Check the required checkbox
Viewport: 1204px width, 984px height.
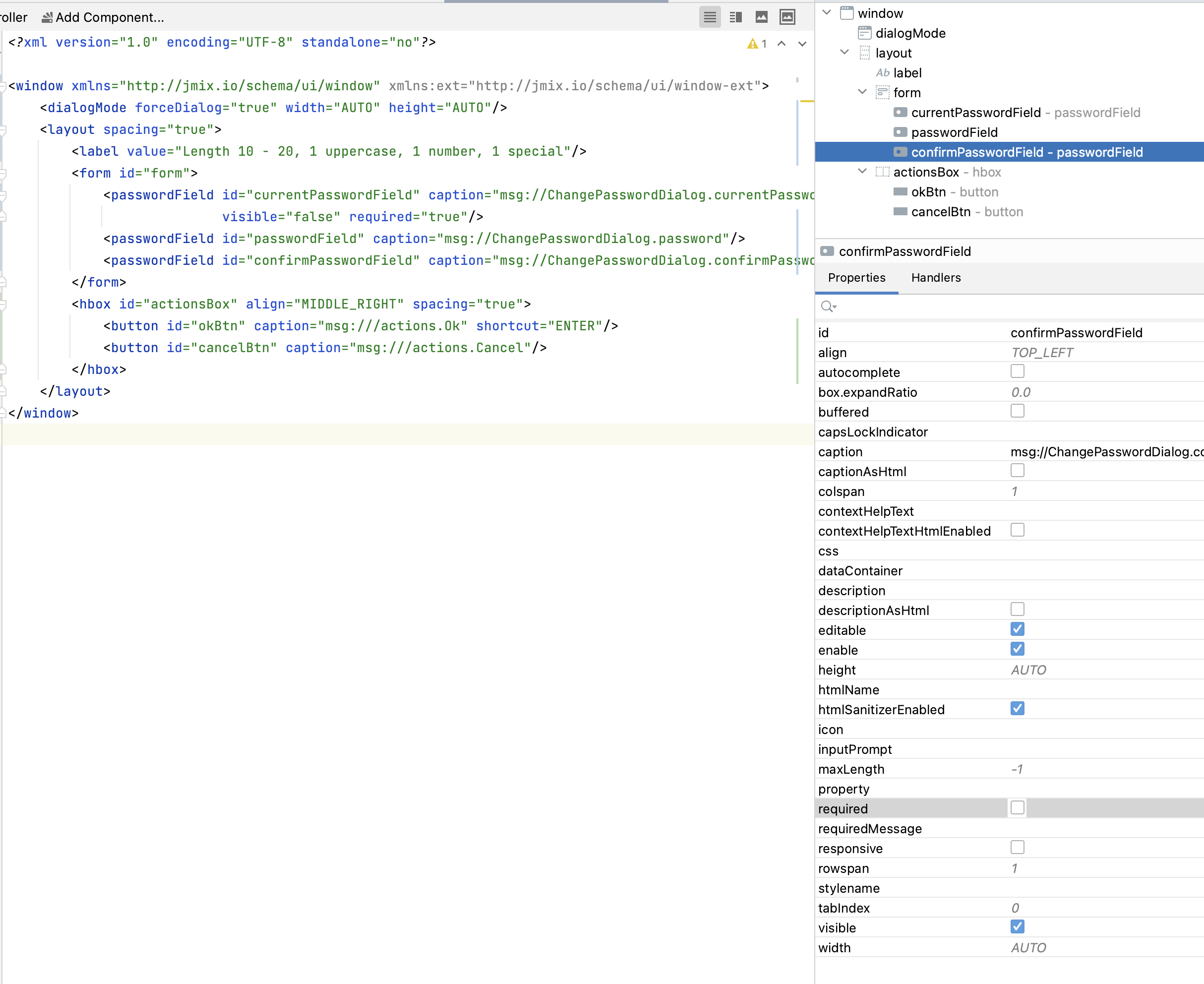[x=1017, y=808]
